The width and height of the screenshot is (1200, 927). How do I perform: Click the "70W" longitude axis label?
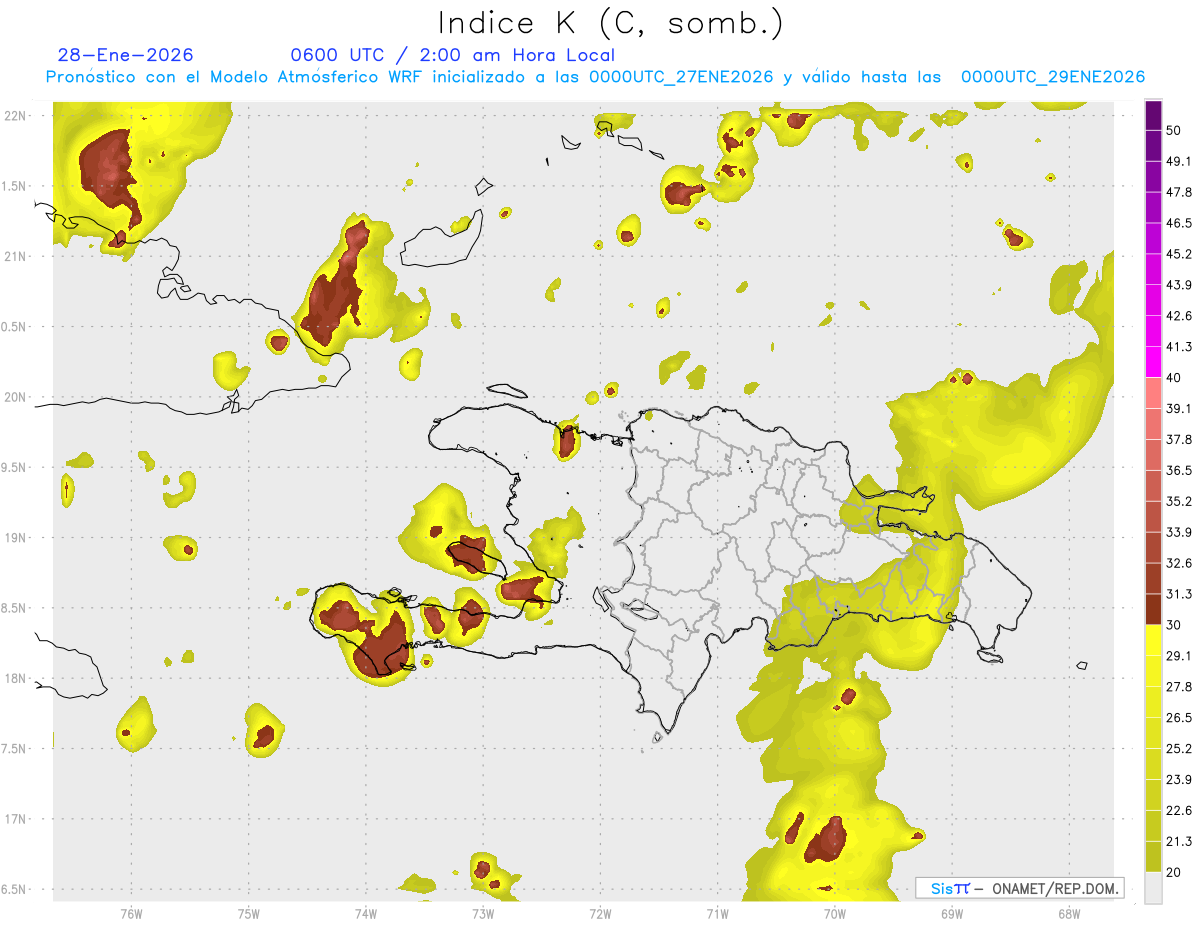tap(834, 913)
